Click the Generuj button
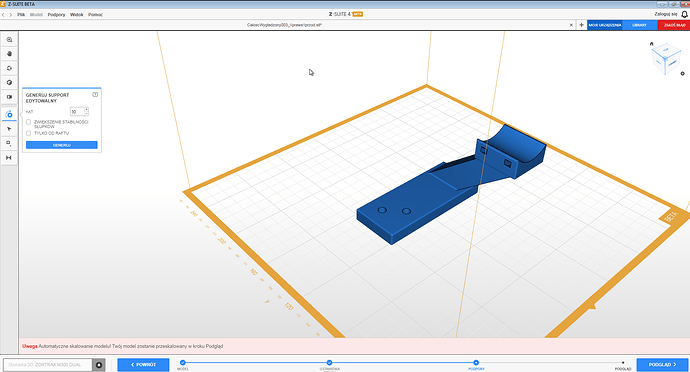 click(x=62, y=145)
